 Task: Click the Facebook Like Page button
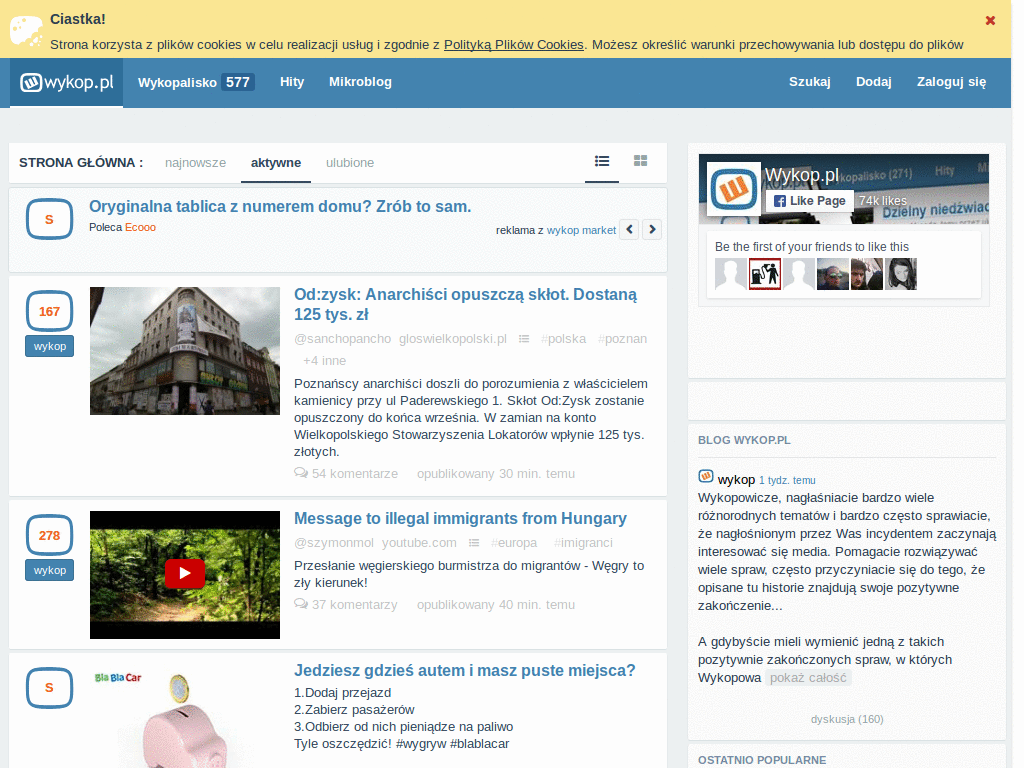point(810,201)
